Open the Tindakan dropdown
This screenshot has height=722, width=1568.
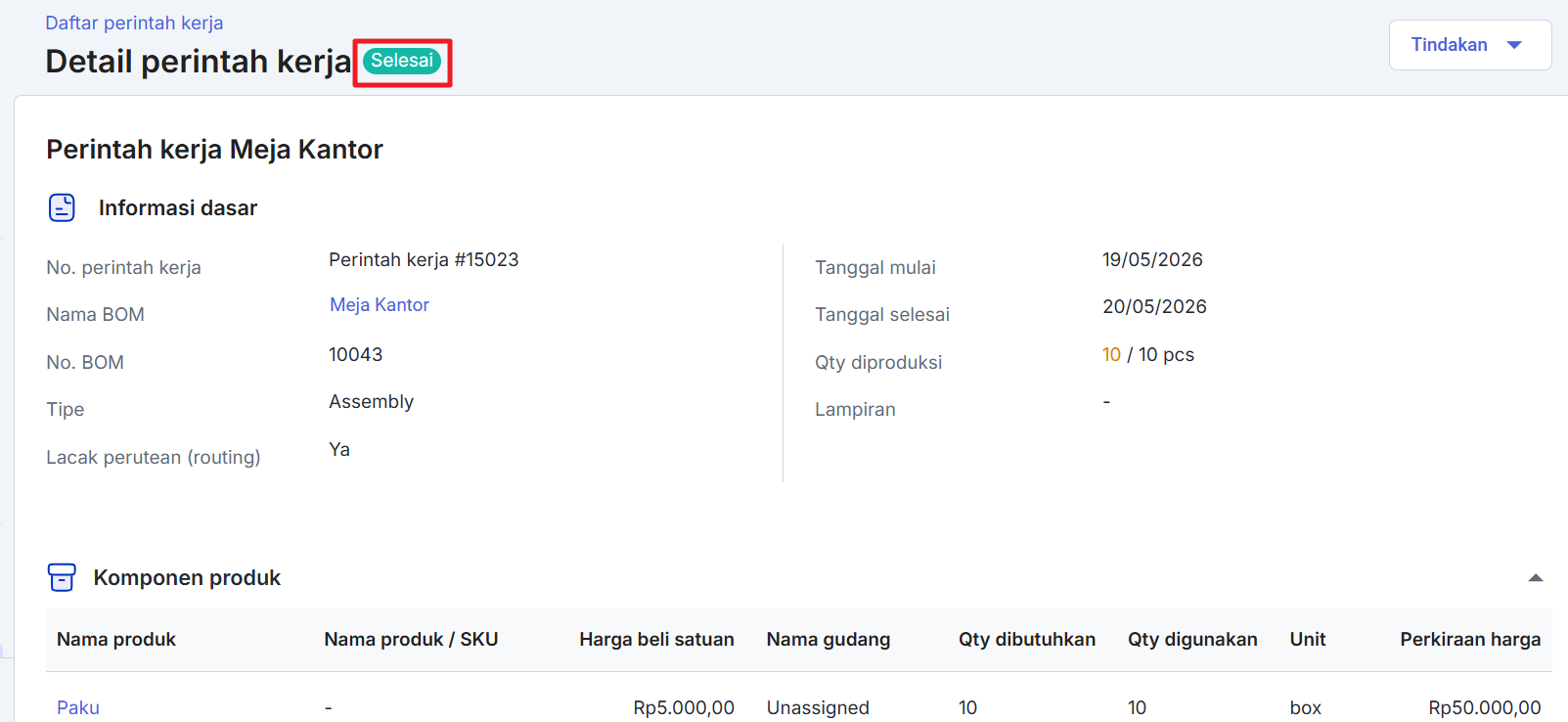click(x=1470, y=45)
